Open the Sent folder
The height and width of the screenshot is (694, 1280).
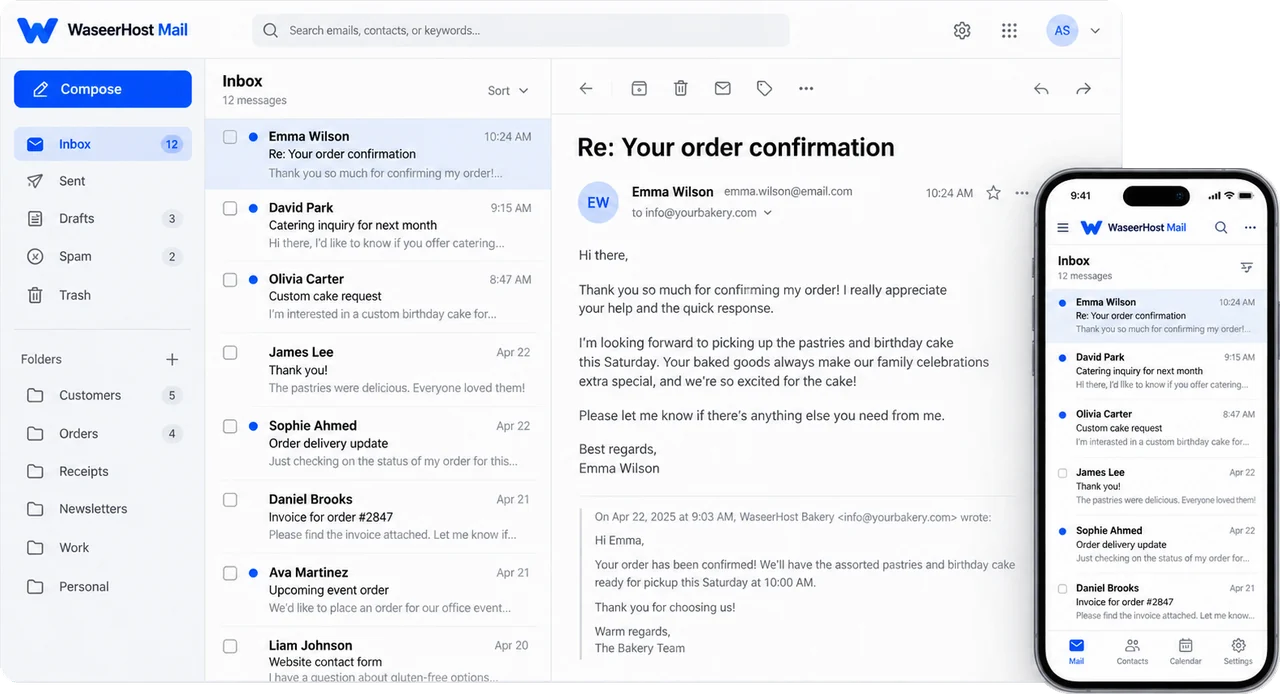point(103,181)
